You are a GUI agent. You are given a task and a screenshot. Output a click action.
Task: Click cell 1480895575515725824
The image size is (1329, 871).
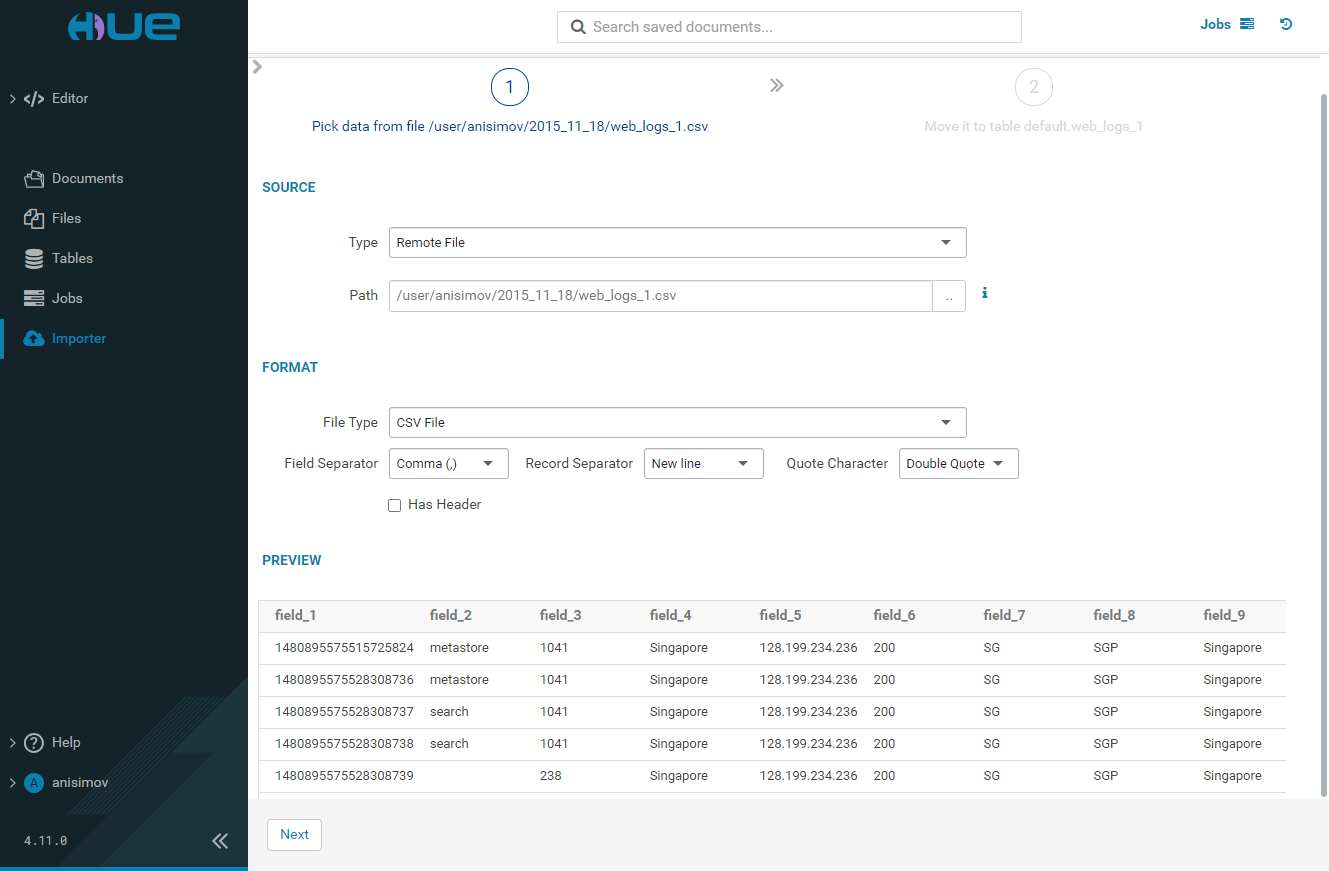pos(344,648)
